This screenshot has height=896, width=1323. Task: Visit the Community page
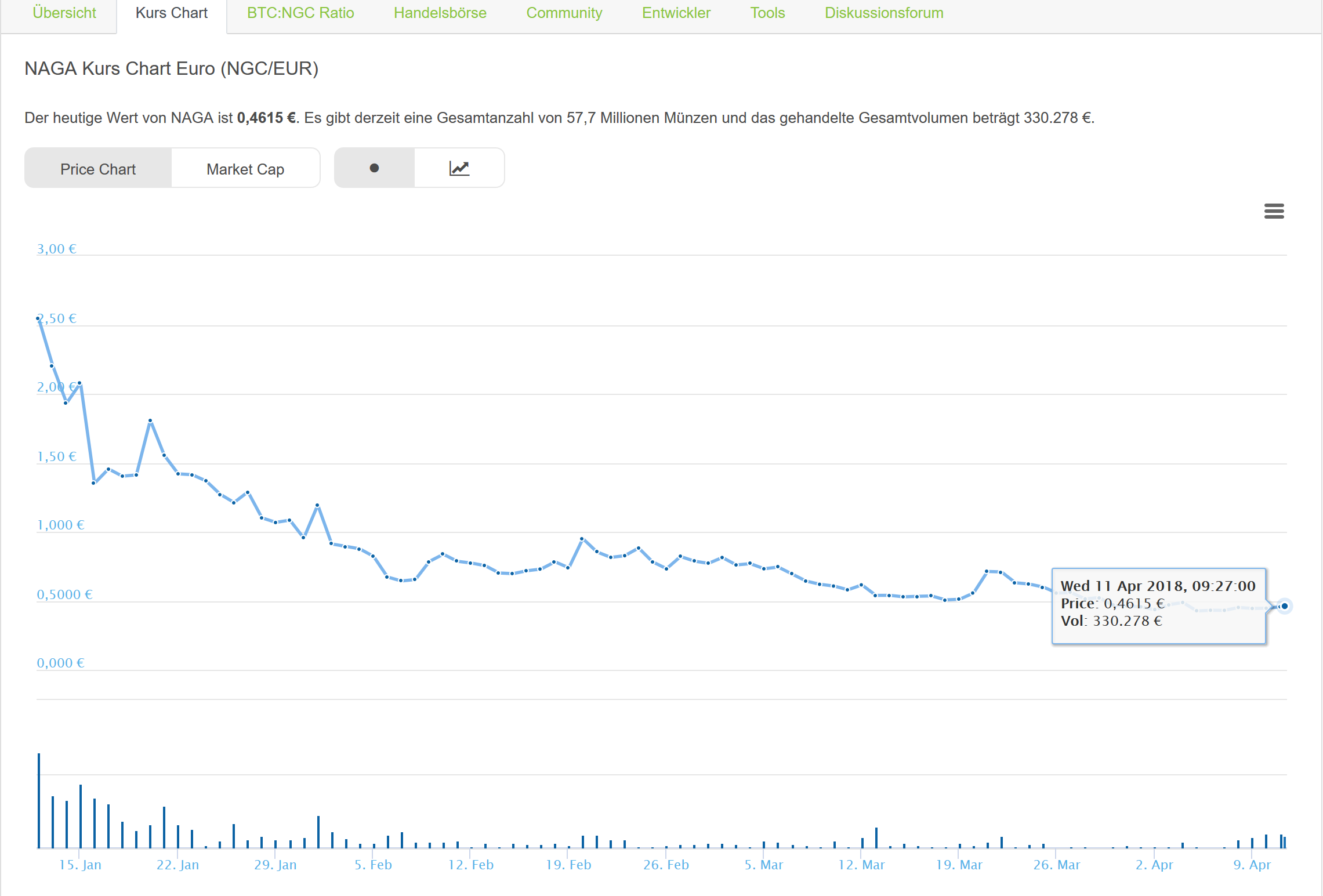pos(564,13)
